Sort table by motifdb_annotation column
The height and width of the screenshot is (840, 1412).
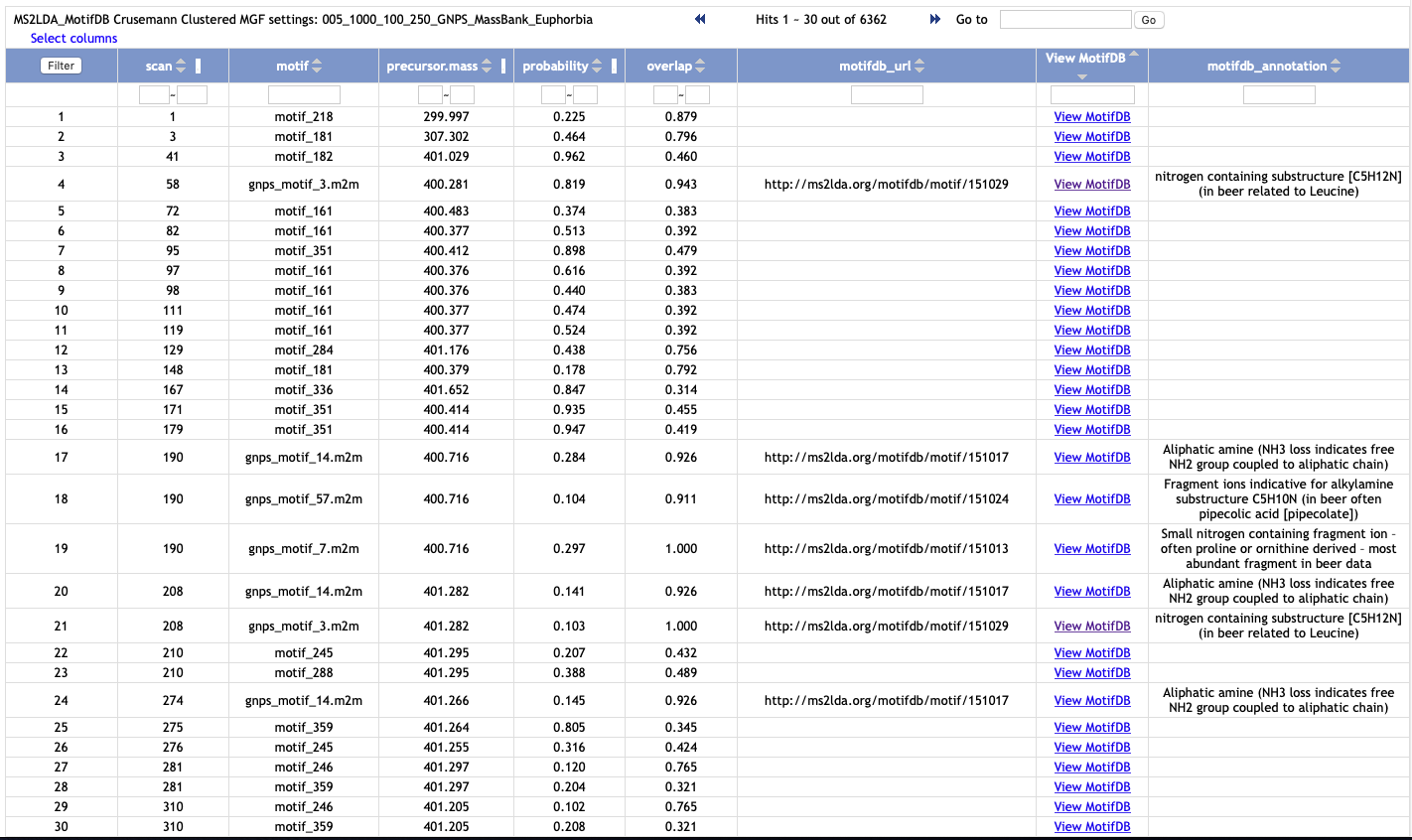pos(1336,67)
